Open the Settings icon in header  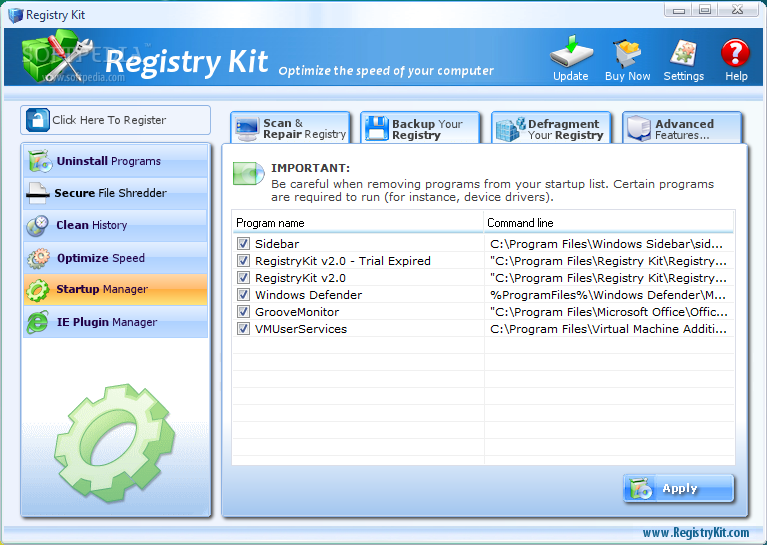pyautogui.click(x=684, y=52)
